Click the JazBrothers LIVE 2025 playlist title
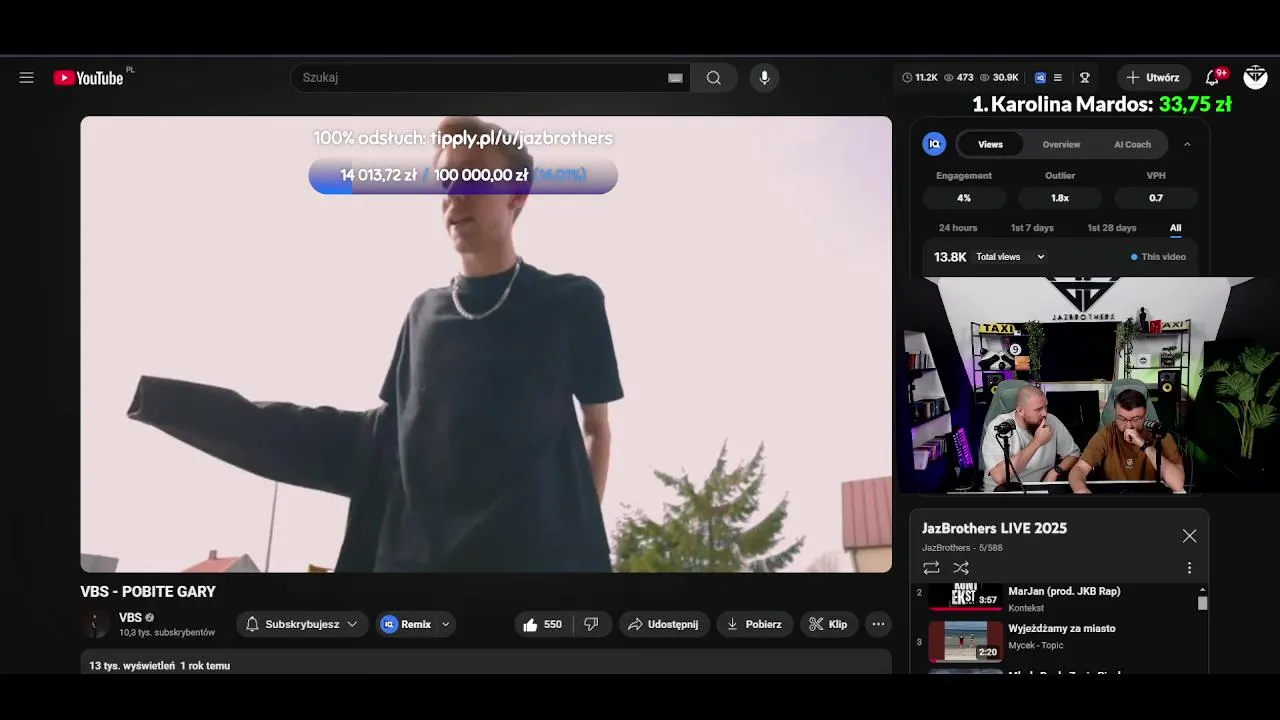 pos(994,528)
